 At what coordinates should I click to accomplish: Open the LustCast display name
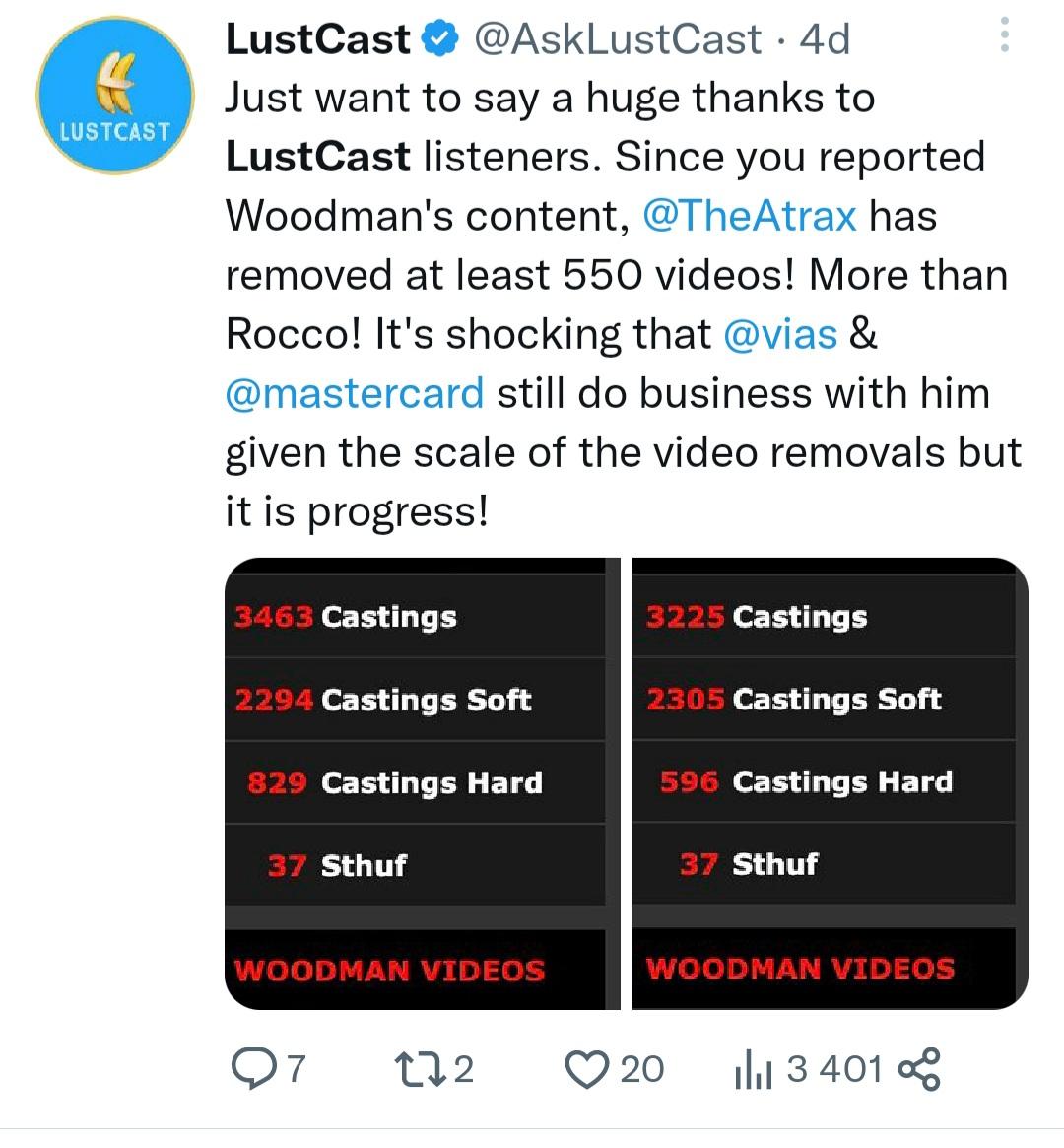tap(317, 39)
